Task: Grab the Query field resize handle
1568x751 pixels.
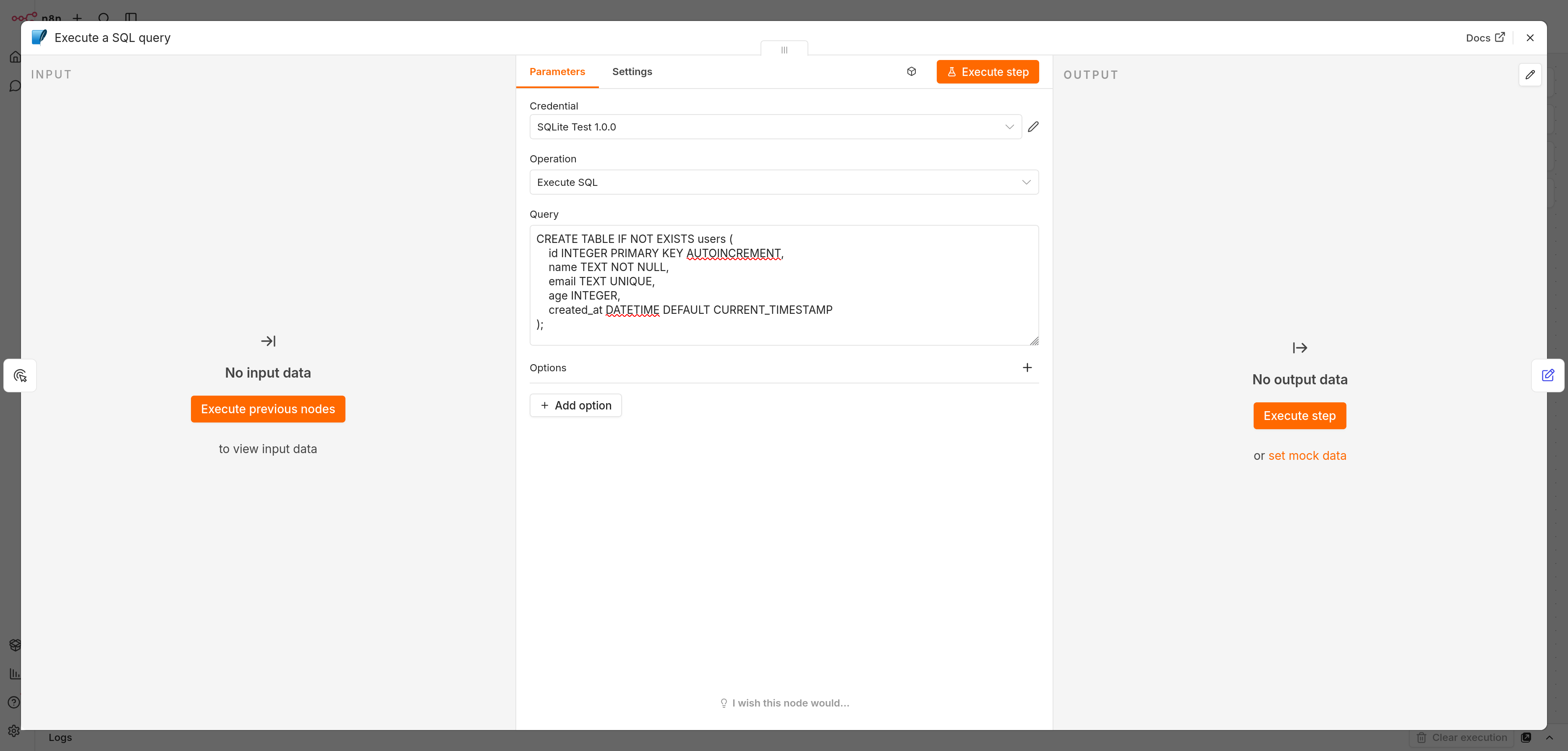Action: pos(1034,340)
